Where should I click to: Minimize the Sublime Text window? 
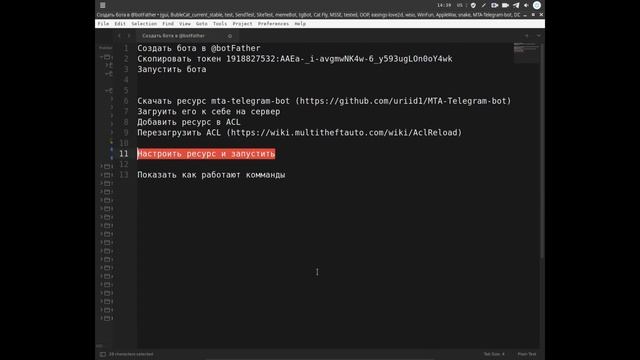pos(525,15)
